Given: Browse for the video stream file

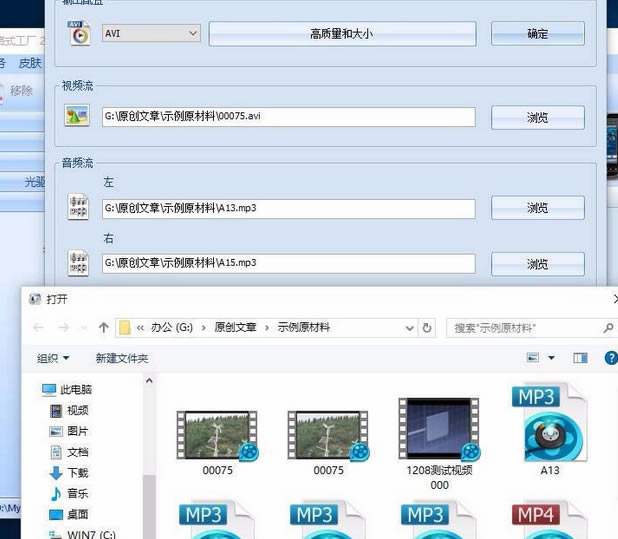Looking at the screenshot, I should click(x=538, y=117).
